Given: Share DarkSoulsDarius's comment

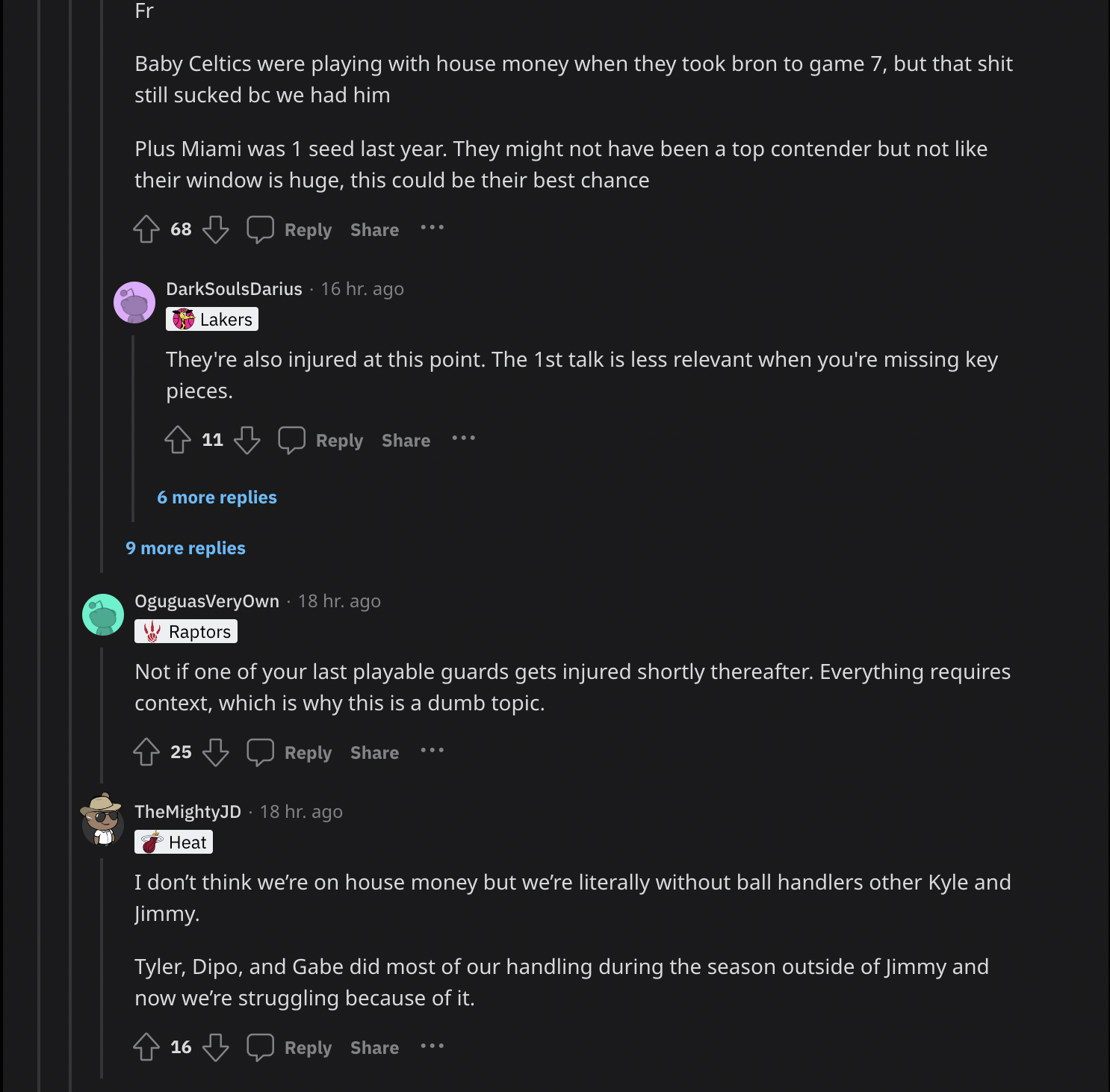Looking at the screenshot, I should (406, 441).
